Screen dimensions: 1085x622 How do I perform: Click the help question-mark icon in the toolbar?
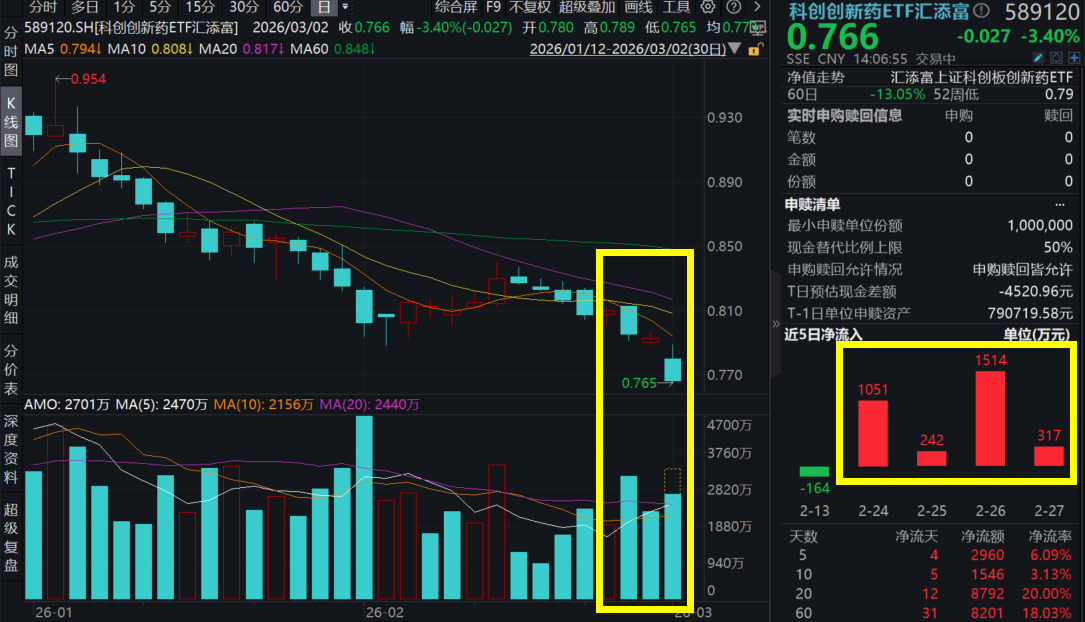point(731,9)
